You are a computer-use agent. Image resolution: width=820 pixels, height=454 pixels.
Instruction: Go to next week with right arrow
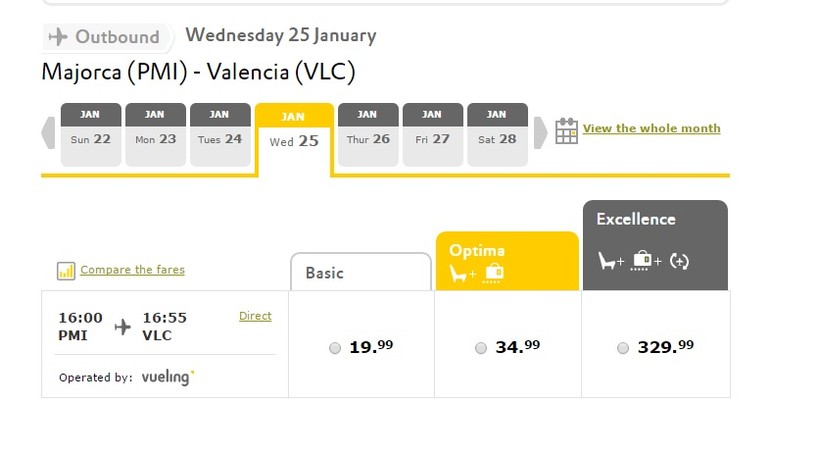(540, 132)
